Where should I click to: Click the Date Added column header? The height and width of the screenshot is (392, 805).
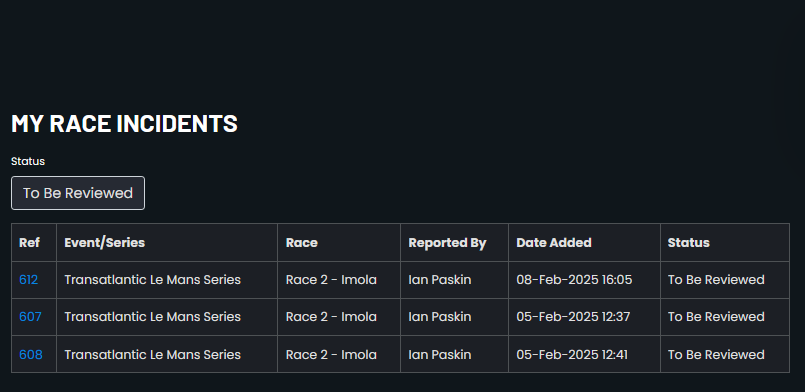(x=554, y=242)
